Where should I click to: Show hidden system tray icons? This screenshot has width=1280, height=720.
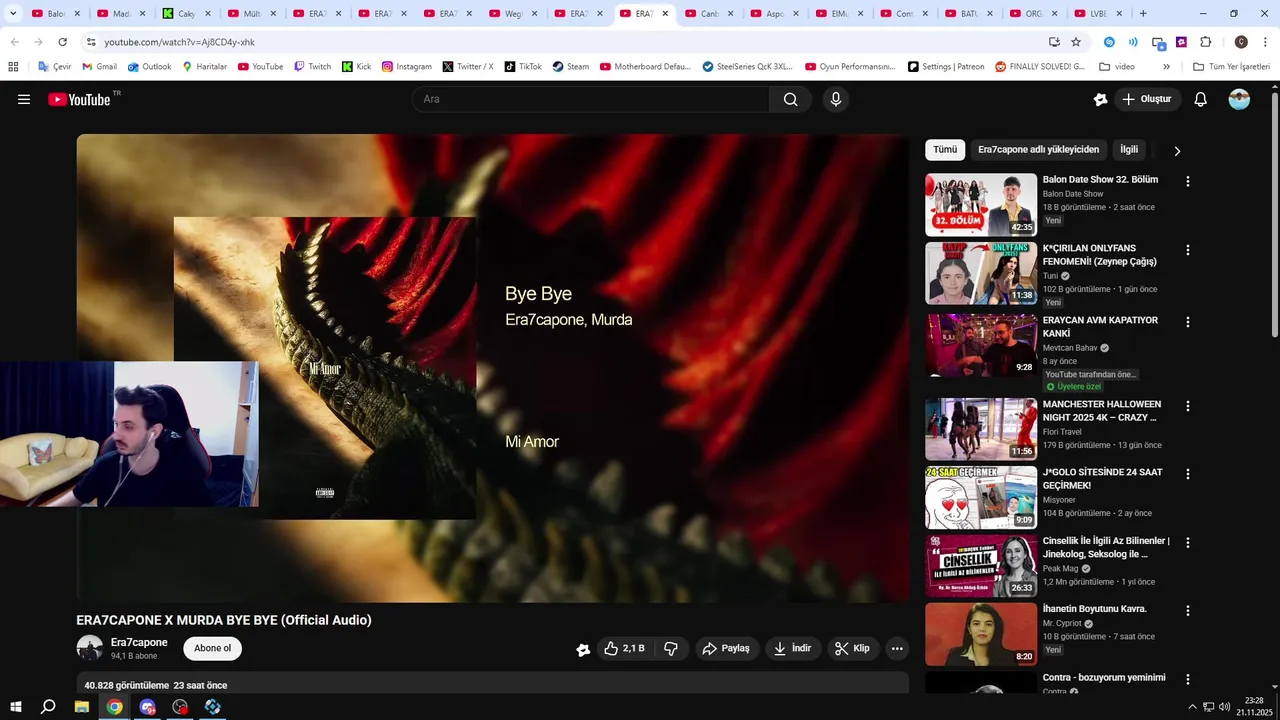[1192, 707]
